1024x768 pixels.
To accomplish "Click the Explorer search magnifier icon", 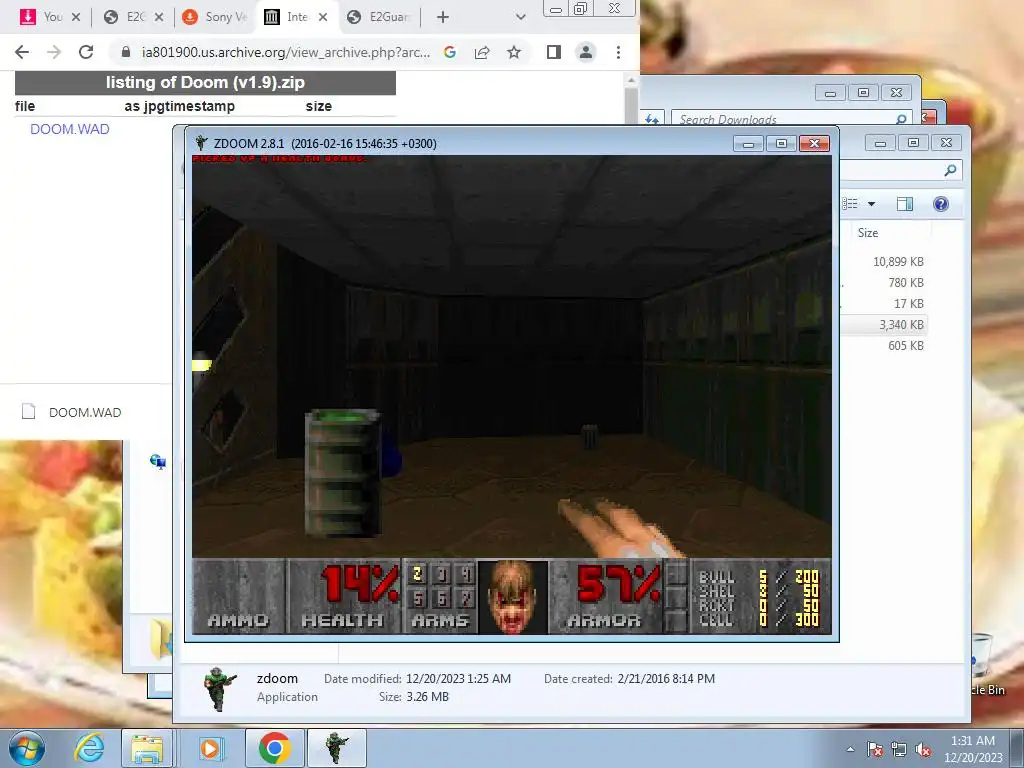I will pyautogui.click(x=950, y=170).
